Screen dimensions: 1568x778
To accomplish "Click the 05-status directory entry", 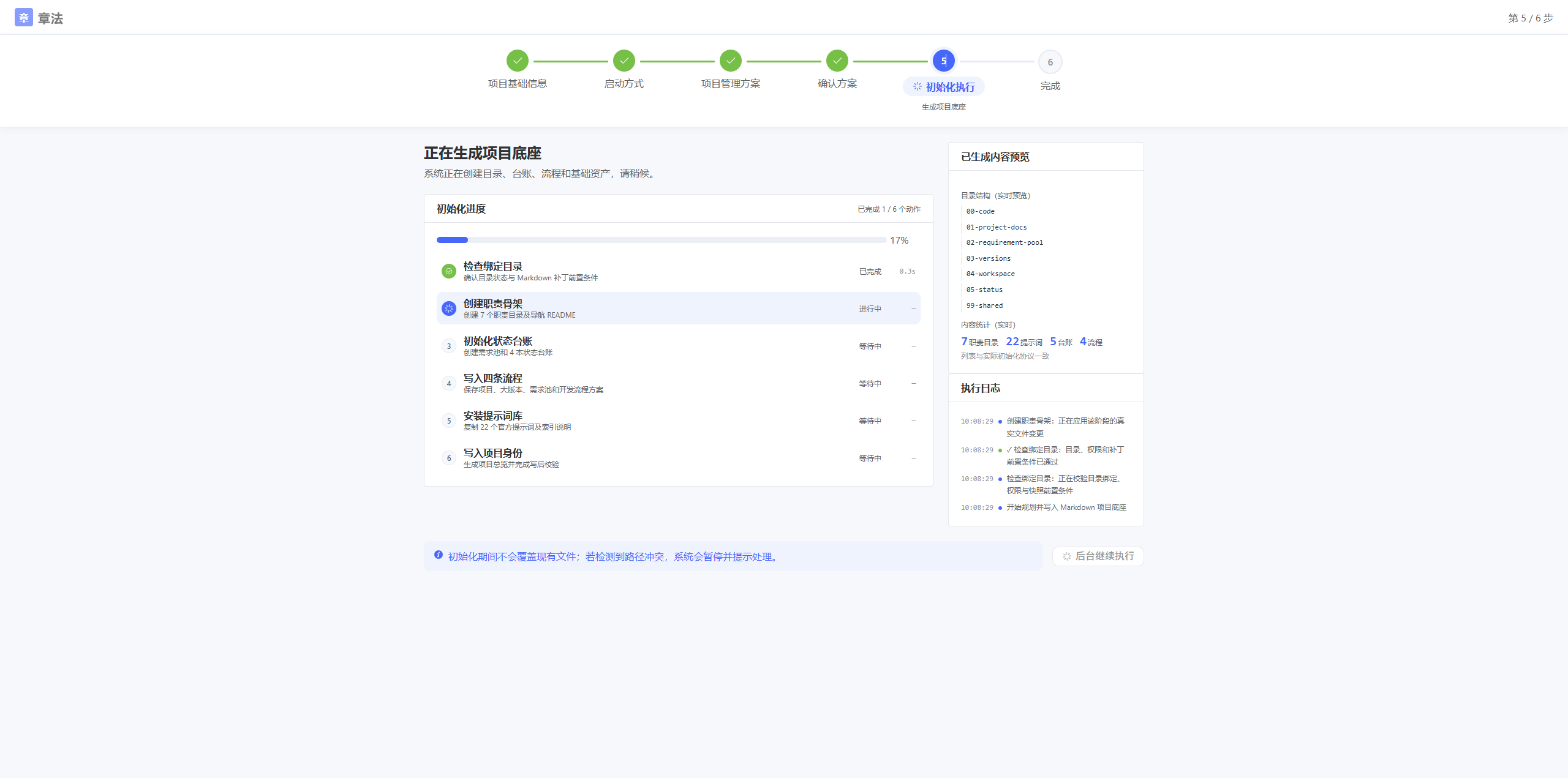I will click(x=984, y=290).
